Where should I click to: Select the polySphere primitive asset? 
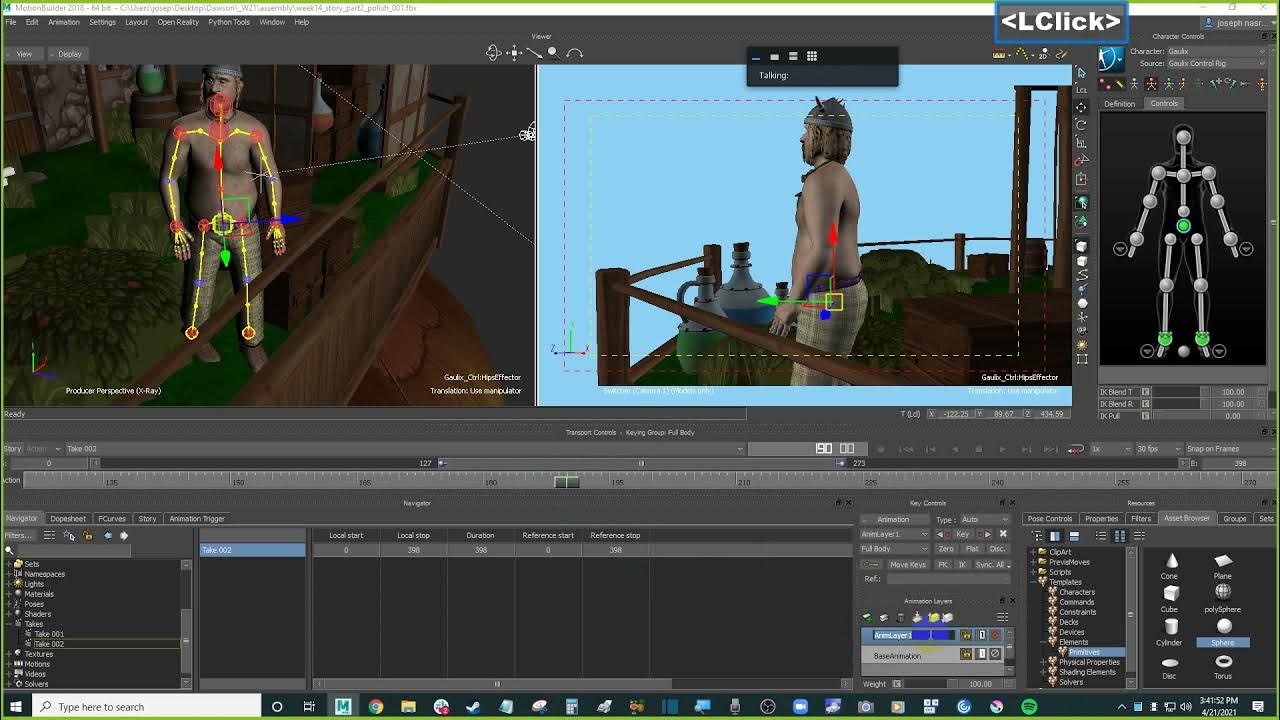[1223, 597]
